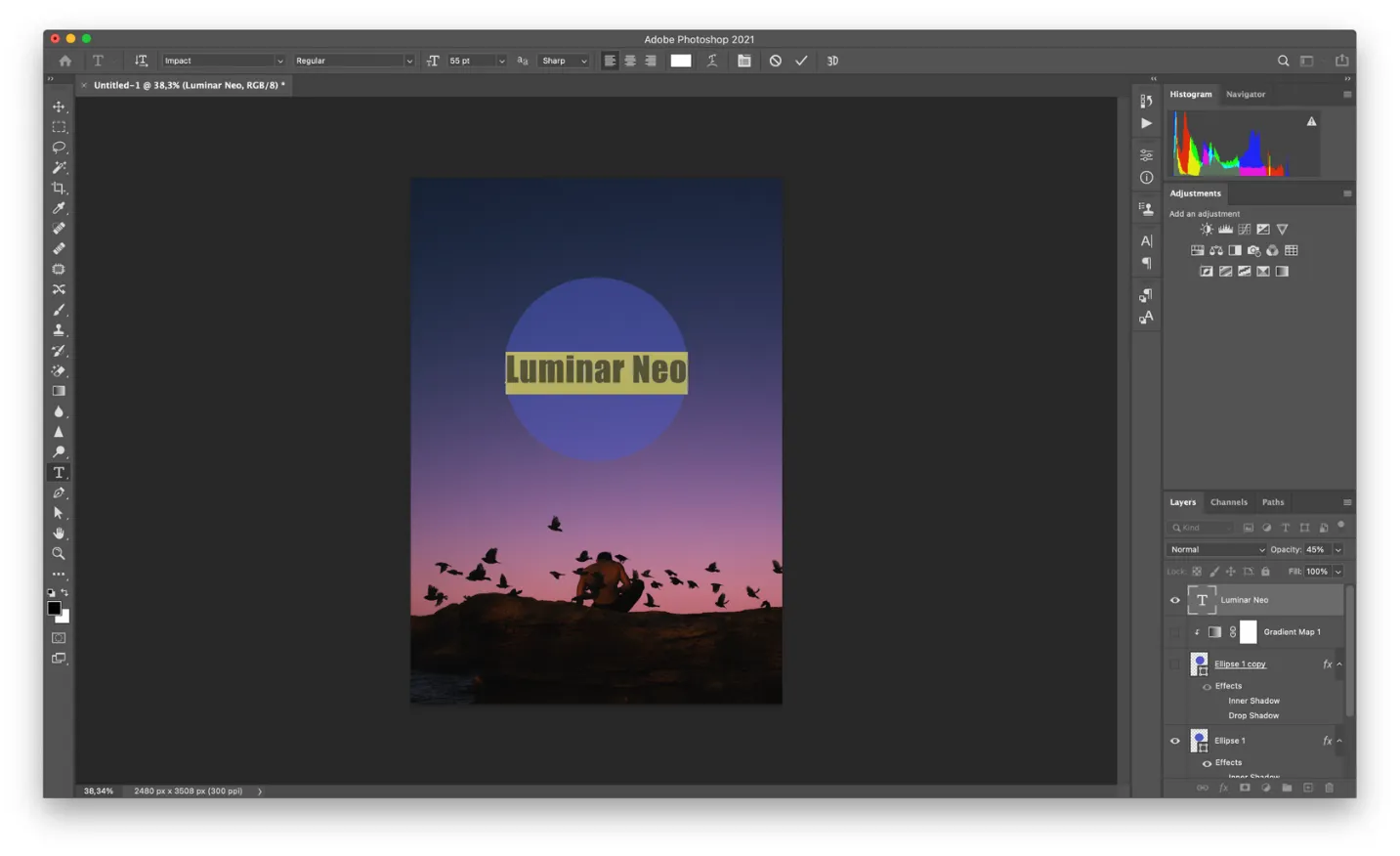Select the Crop tool
The image size is (1400, 856).
[x=59, y=188]
